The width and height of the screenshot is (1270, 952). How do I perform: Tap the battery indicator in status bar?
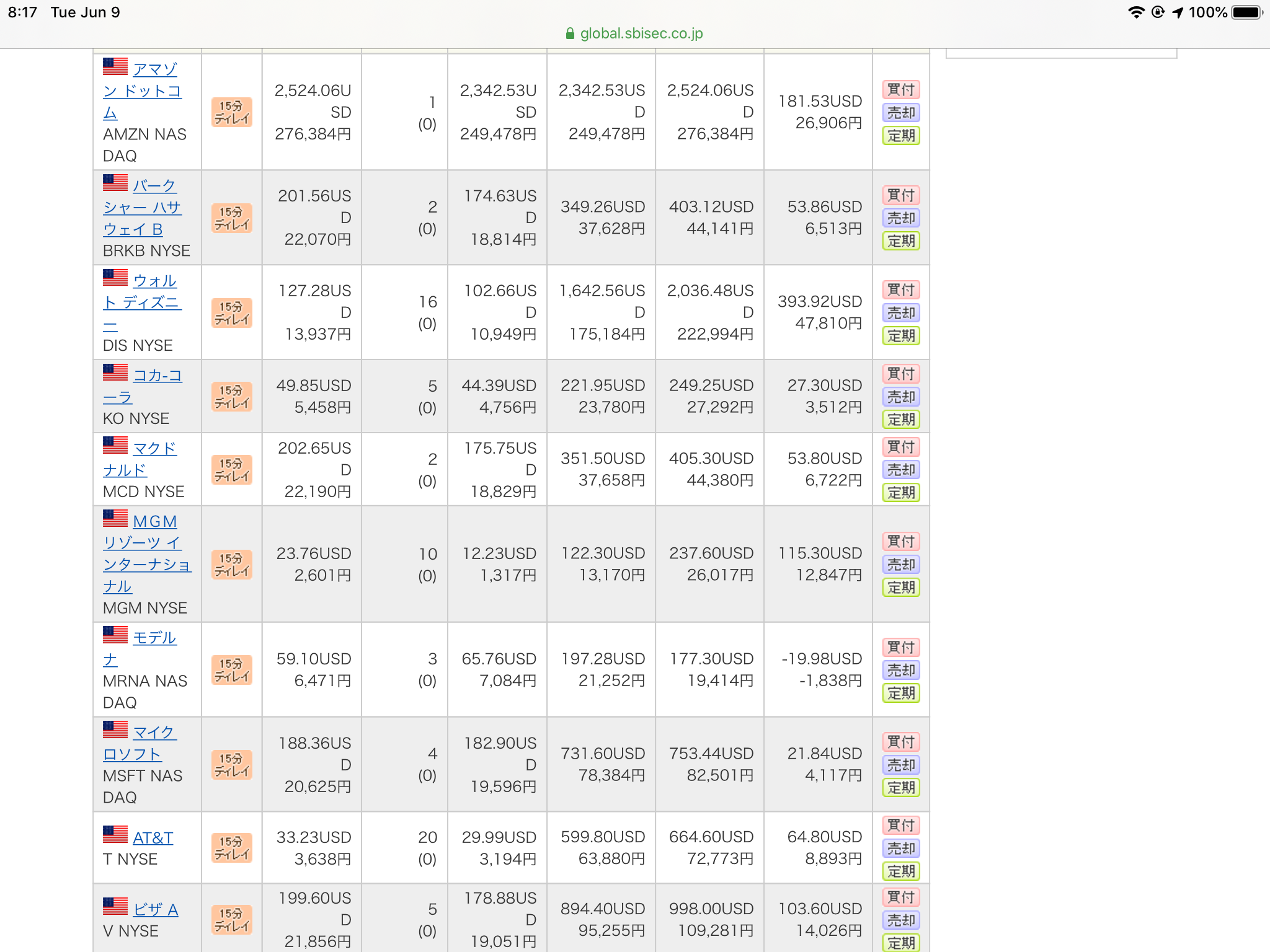(1247, 12)
